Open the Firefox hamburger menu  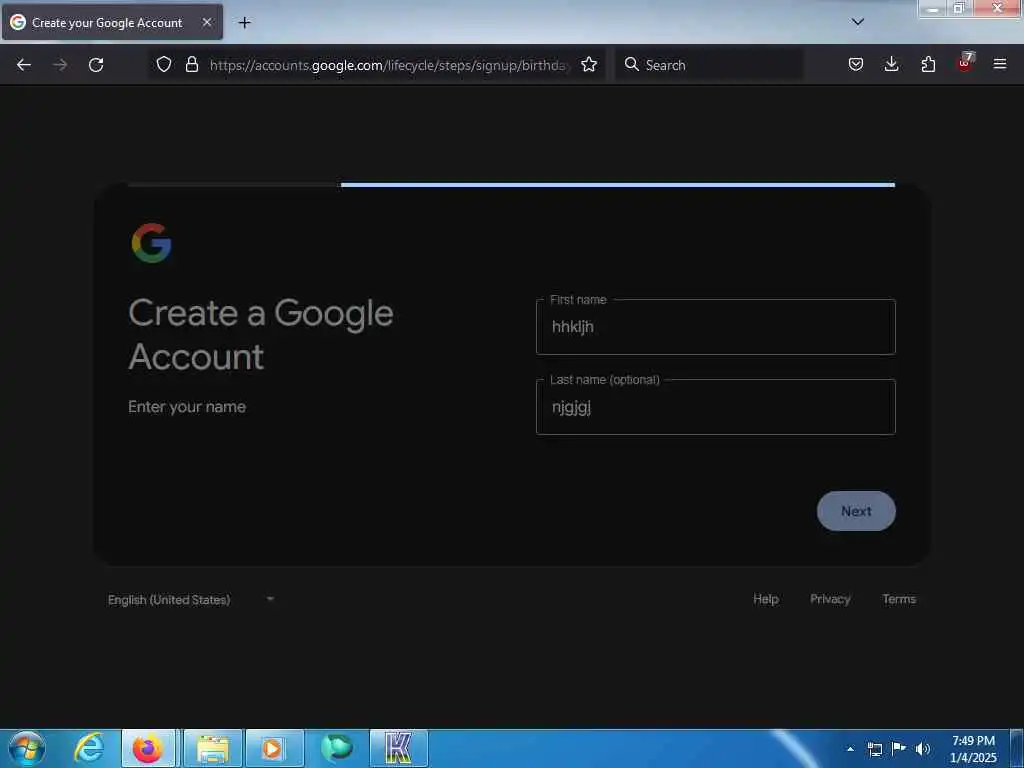click(x=1000, y=65)
